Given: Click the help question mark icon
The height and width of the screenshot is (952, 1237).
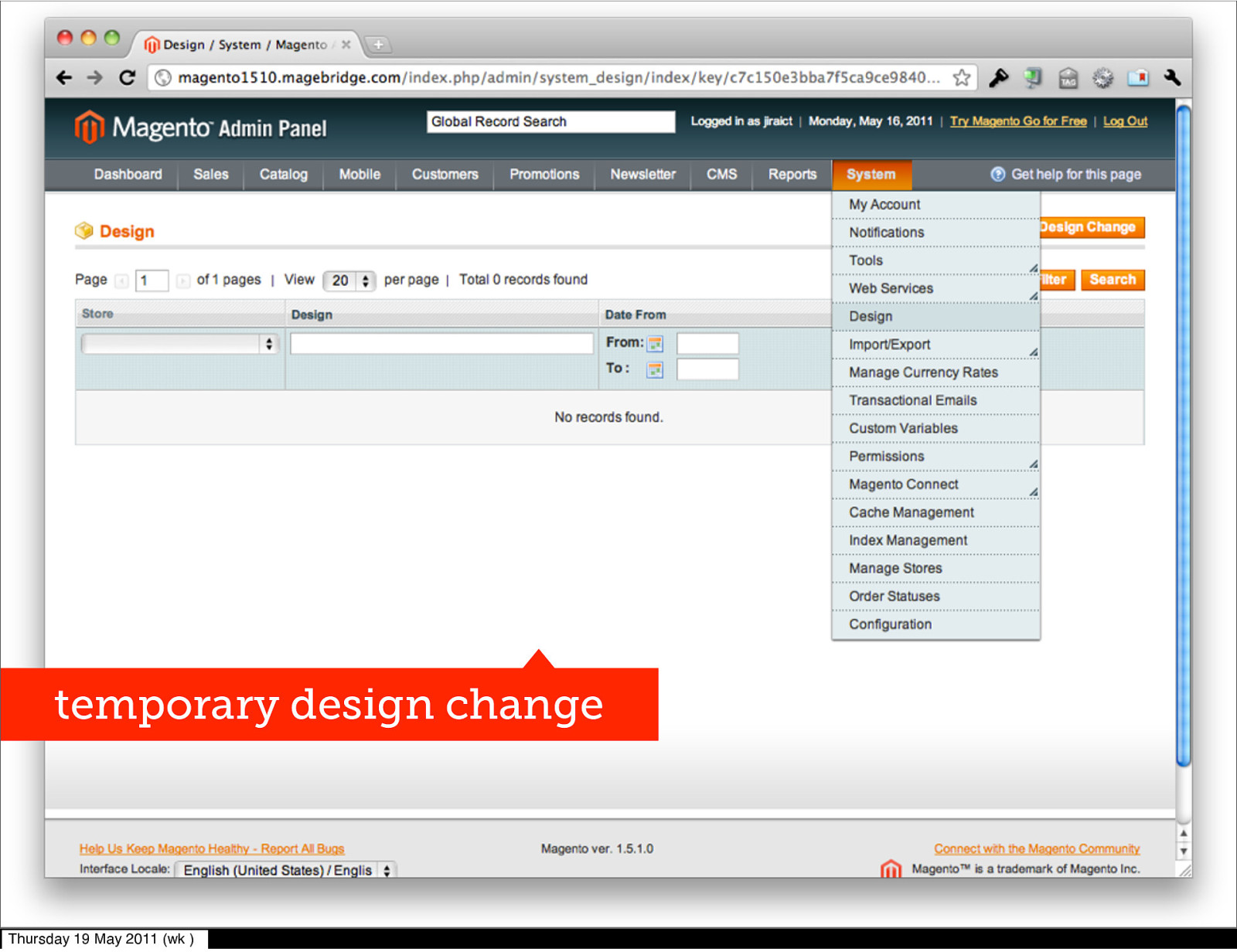Looking at the screenshot, I should point(997,174).
